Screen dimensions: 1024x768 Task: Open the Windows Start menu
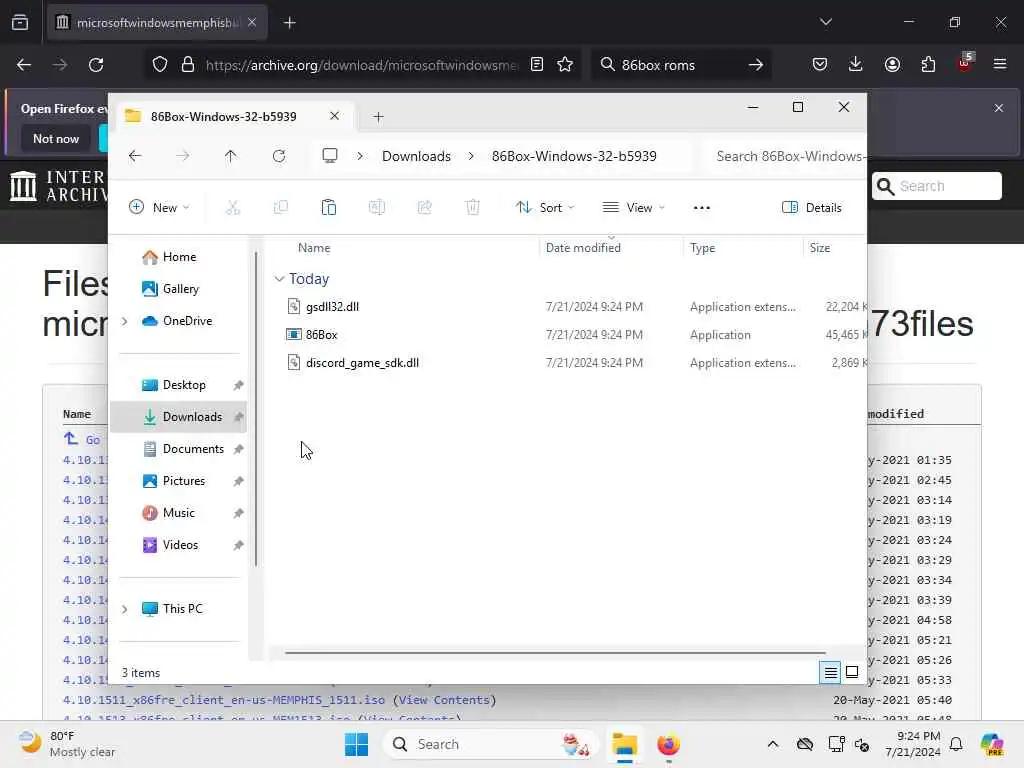tap(357, 744)
